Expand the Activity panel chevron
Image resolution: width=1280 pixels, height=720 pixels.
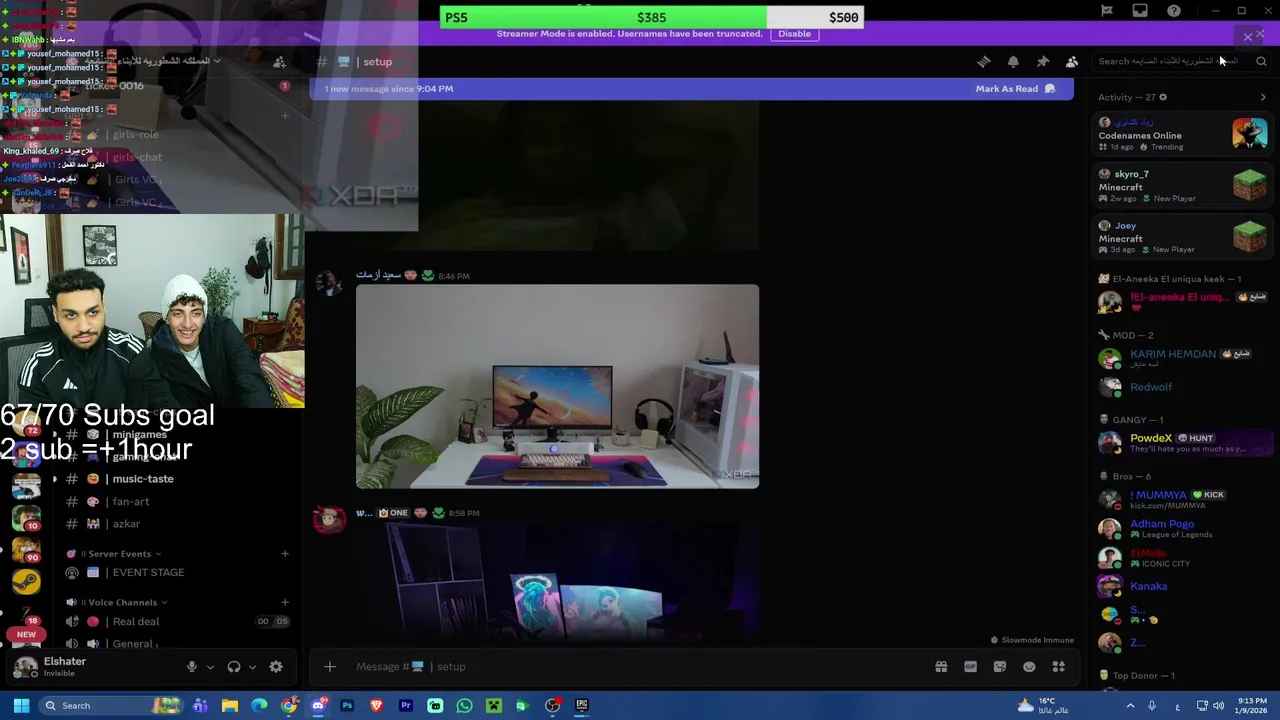tap(1263, 97)
